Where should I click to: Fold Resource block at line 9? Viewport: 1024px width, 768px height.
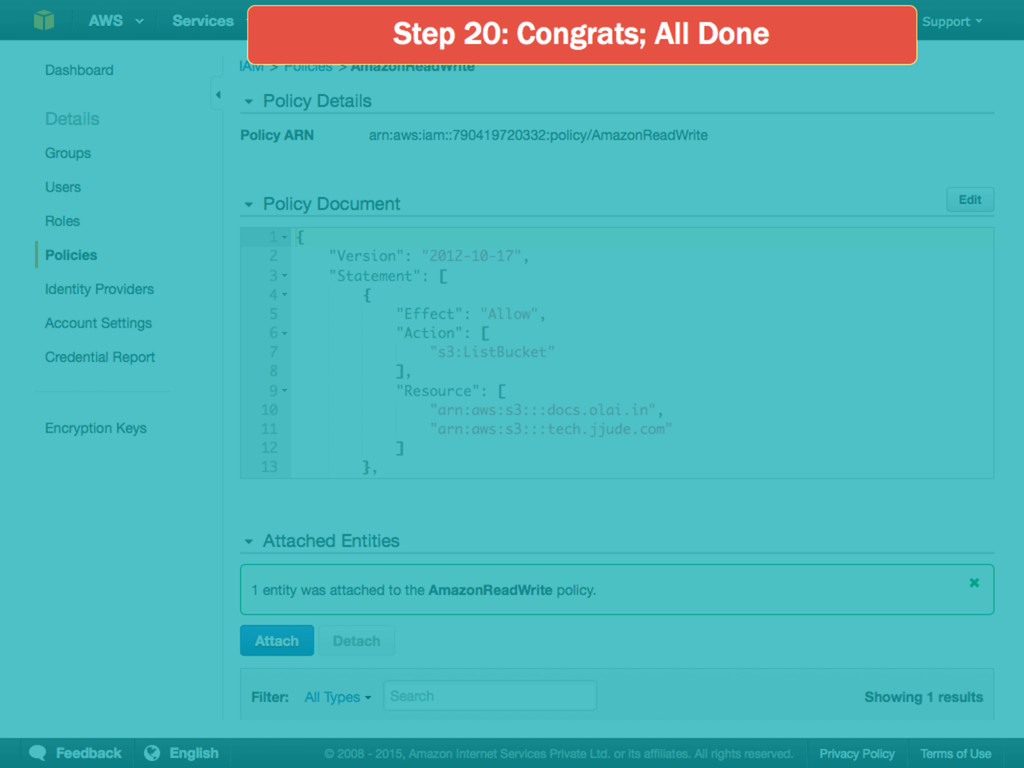pyautogui.click(x=285, y=391)
